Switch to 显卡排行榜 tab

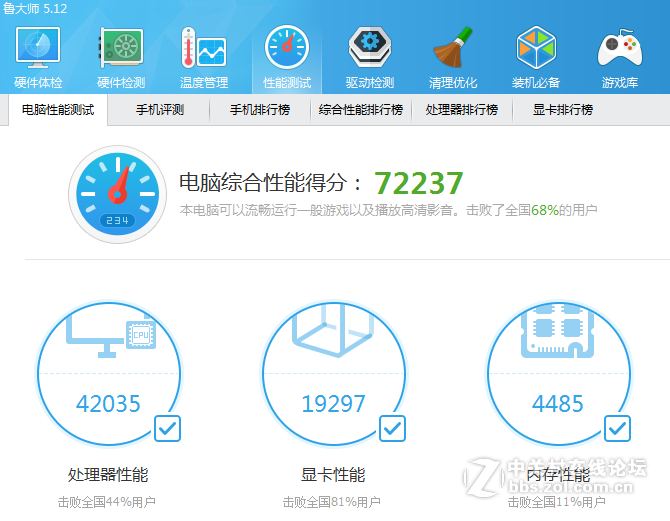click(563, 110)
